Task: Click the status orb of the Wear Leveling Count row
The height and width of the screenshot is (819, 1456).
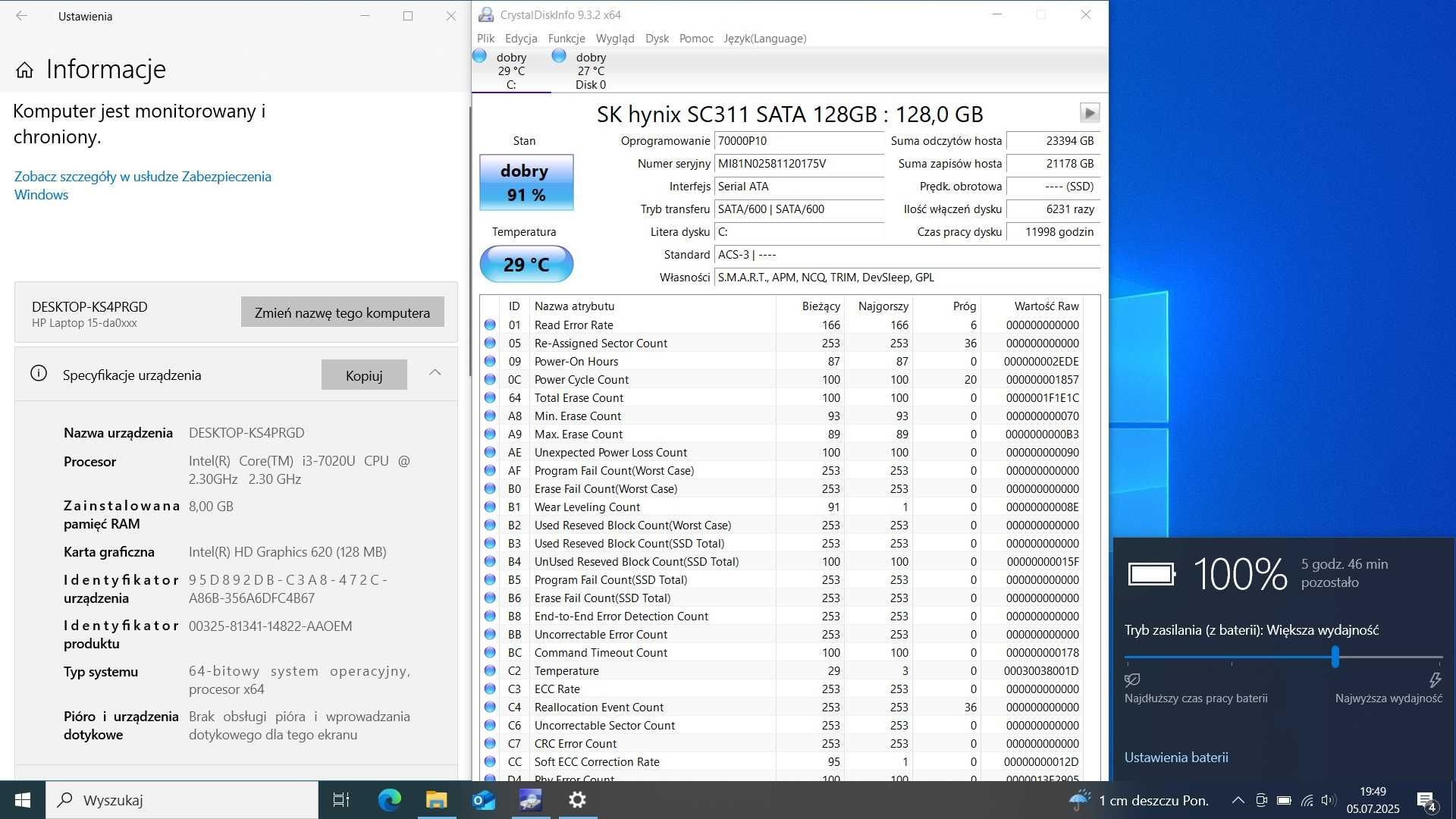Action: [490, 507]
